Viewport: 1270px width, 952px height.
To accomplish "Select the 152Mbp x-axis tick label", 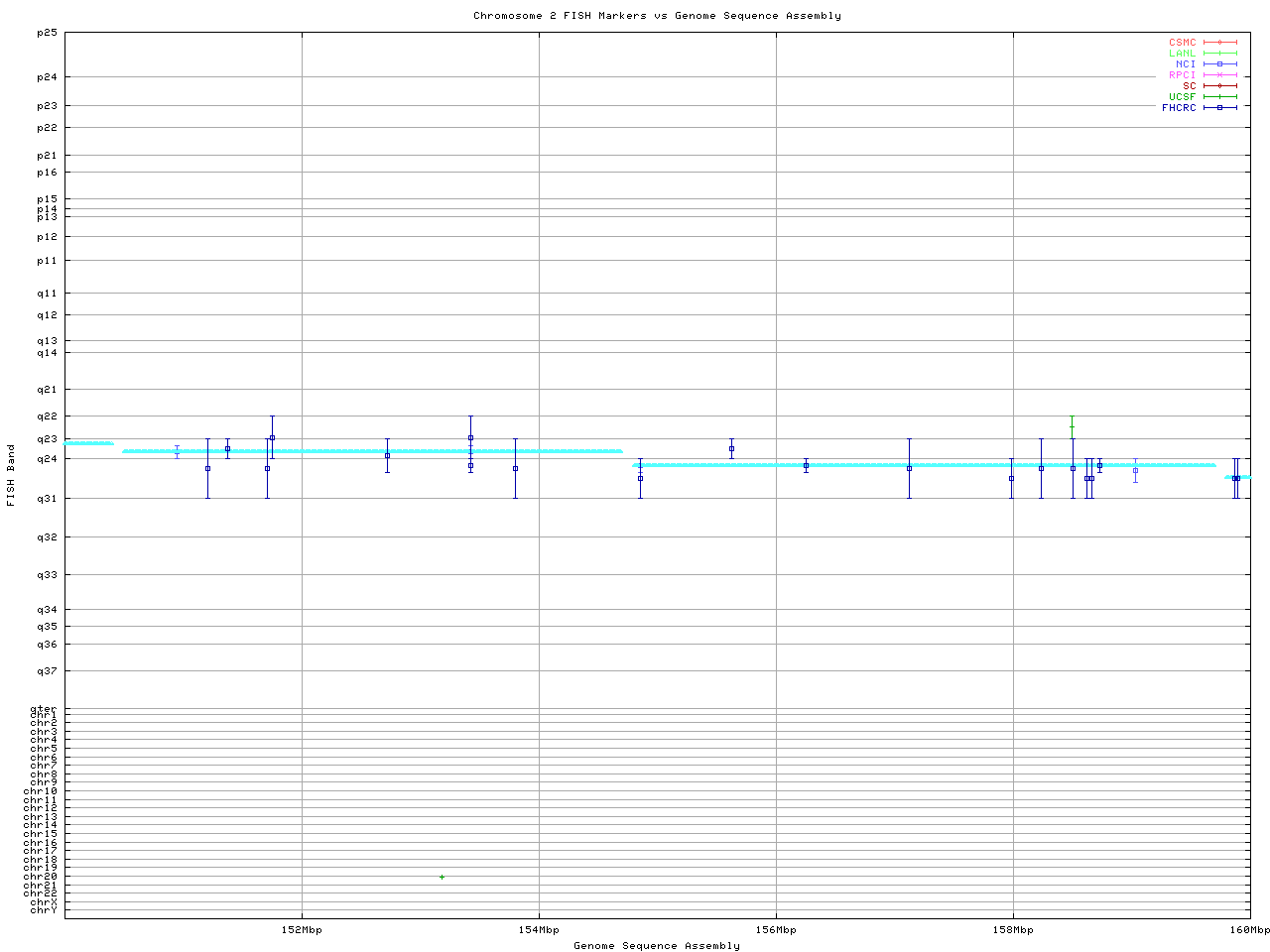I will (302, 930).
